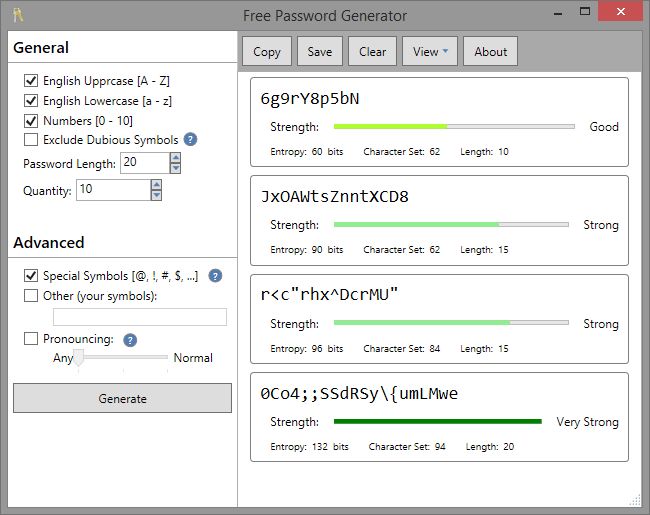
Task: Decrease Password Length with down arrow
Action: coord(175,168)
